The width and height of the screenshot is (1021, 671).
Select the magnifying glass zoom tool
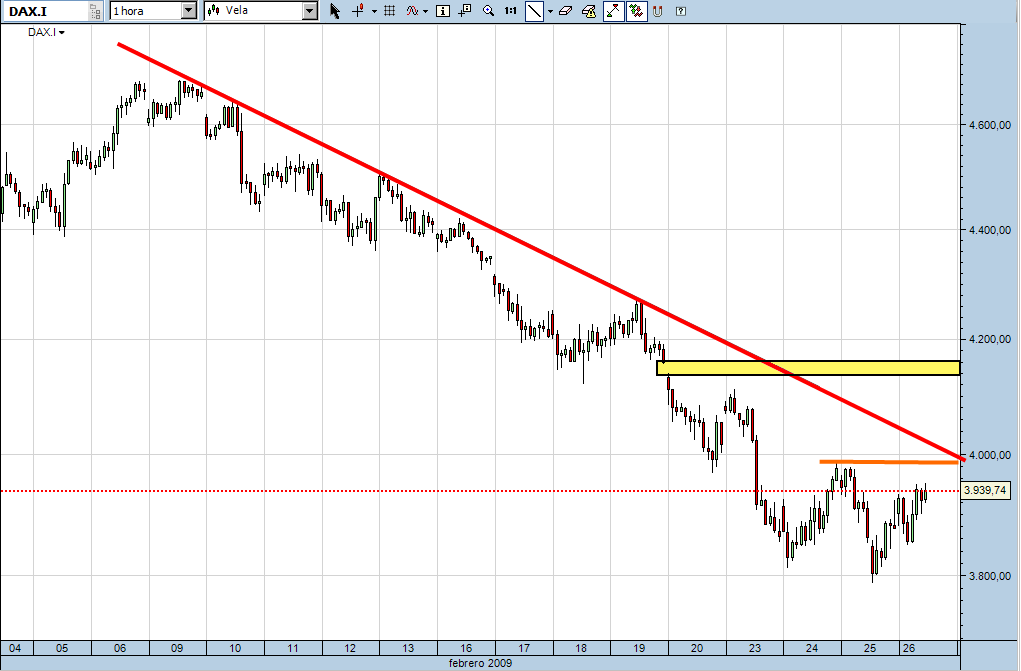[x=488, y=11]
